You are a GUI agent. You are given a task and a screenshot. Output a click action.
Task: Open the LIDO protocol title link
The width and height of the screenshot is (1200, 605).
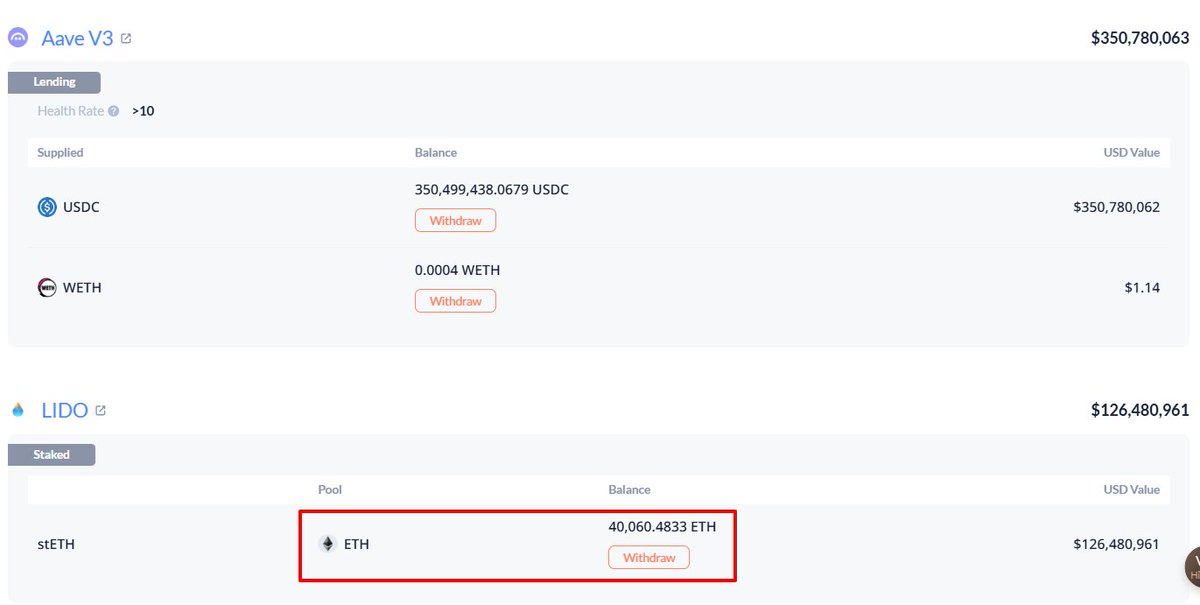pos(65,410)
